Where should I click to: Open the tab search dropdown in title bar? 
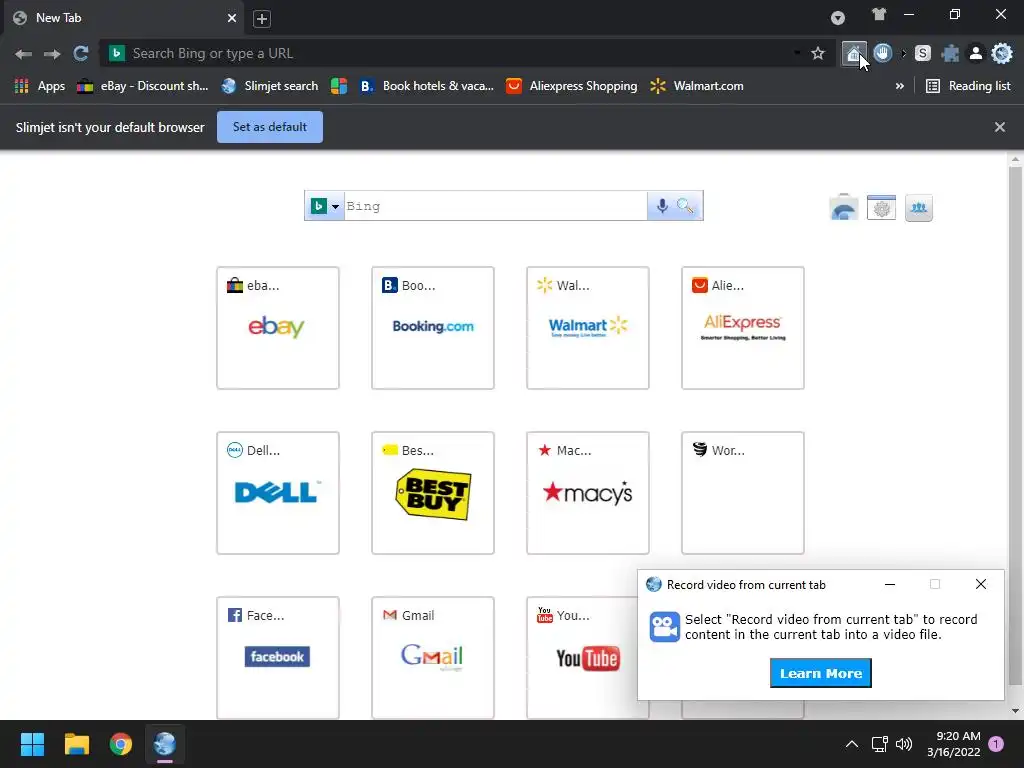[838, 18]
